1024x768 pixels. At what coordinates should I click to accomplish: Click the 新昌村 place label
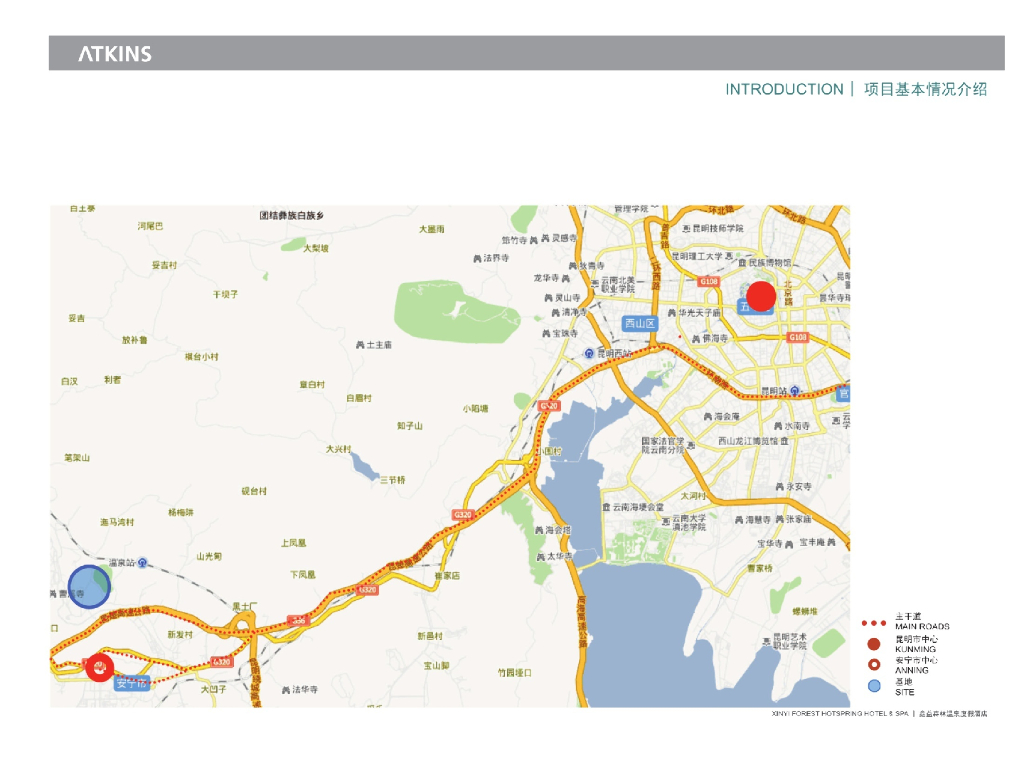click(430, 636)
